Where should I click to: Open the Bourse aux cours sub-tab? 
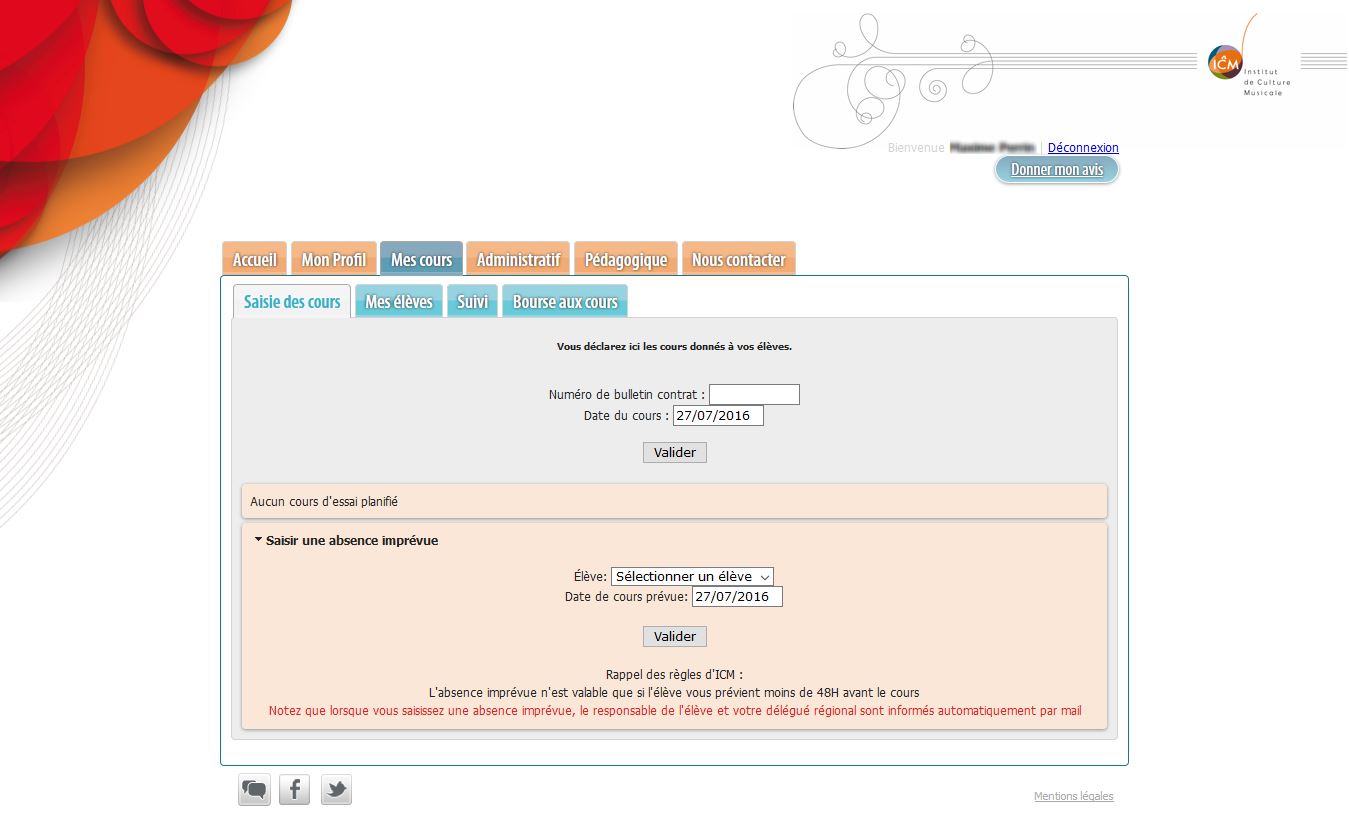(x=565, y=301)
